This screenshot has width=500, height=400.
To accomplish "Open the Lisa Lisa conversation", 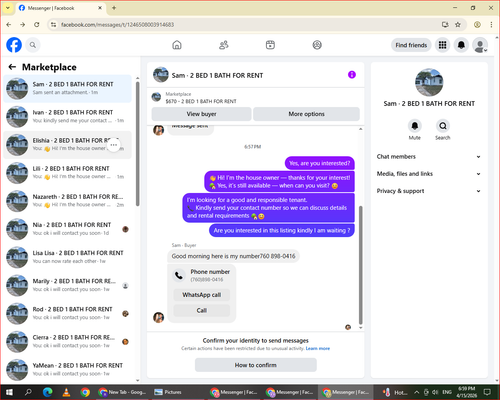I will (x=68, y=257).
